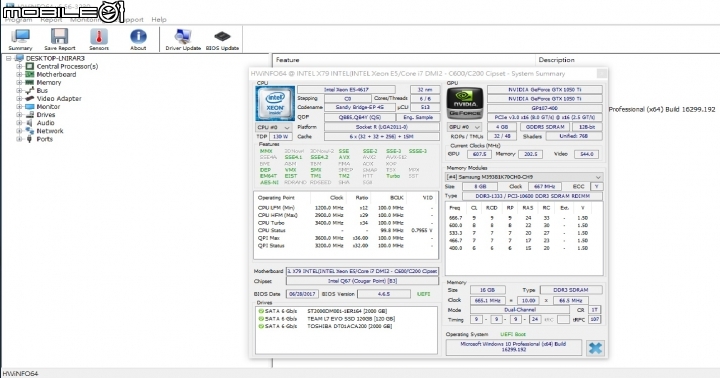Click the Sandy Bridge-EP 4S codename field
Image resolution: width=720 pixels, height=378 pixels.
coord(360,107)
